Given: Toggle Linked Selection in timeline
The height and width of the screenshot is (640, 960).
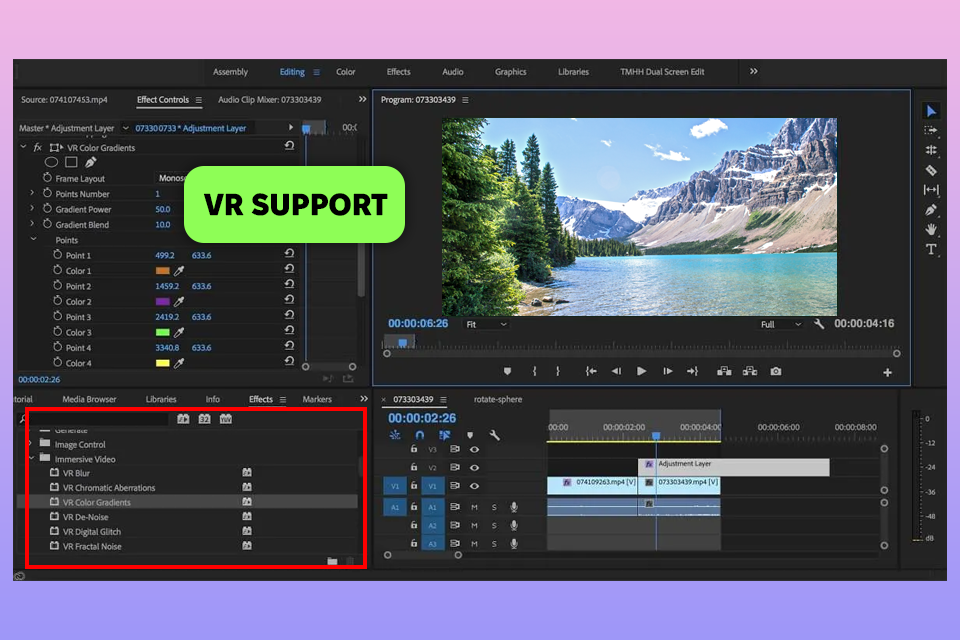Looking at the screenshot, I should coord(444,435).
